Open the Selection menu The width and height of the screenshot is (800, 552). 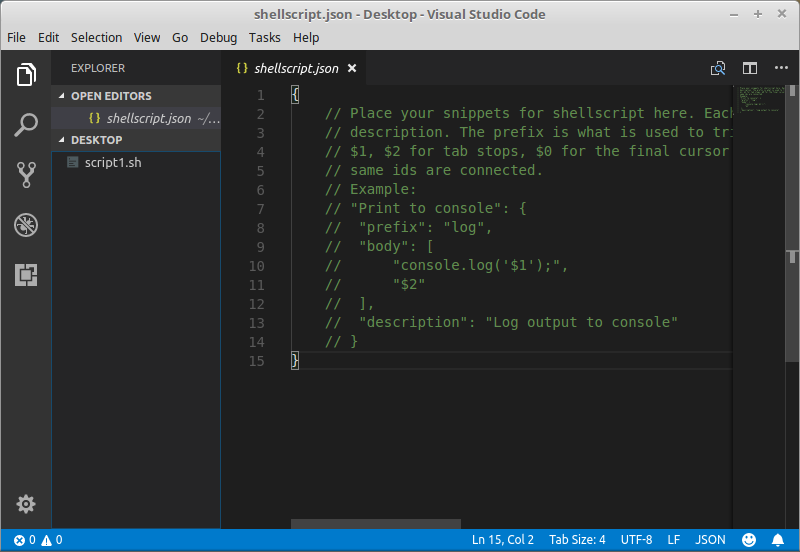click(x=96, y=37)
